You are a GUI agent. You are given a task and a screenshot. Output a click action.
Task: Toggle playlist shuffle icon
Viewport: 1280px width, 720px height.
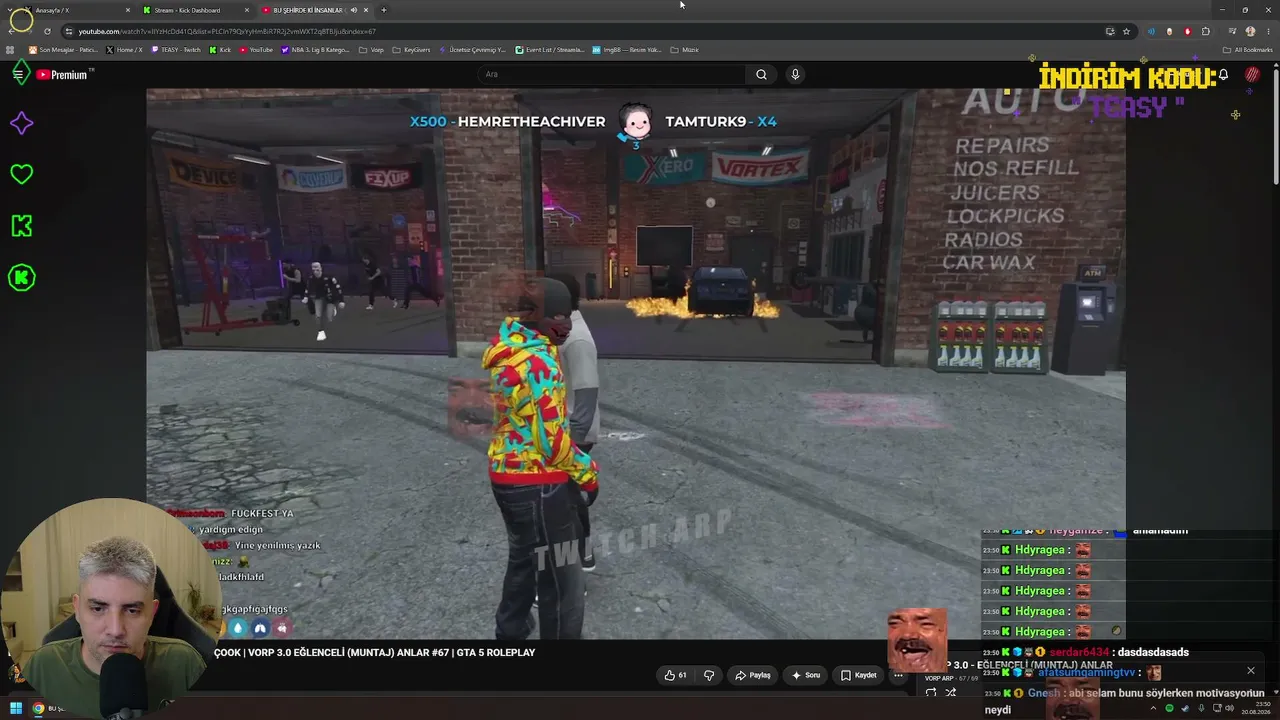tap(951, 692)
